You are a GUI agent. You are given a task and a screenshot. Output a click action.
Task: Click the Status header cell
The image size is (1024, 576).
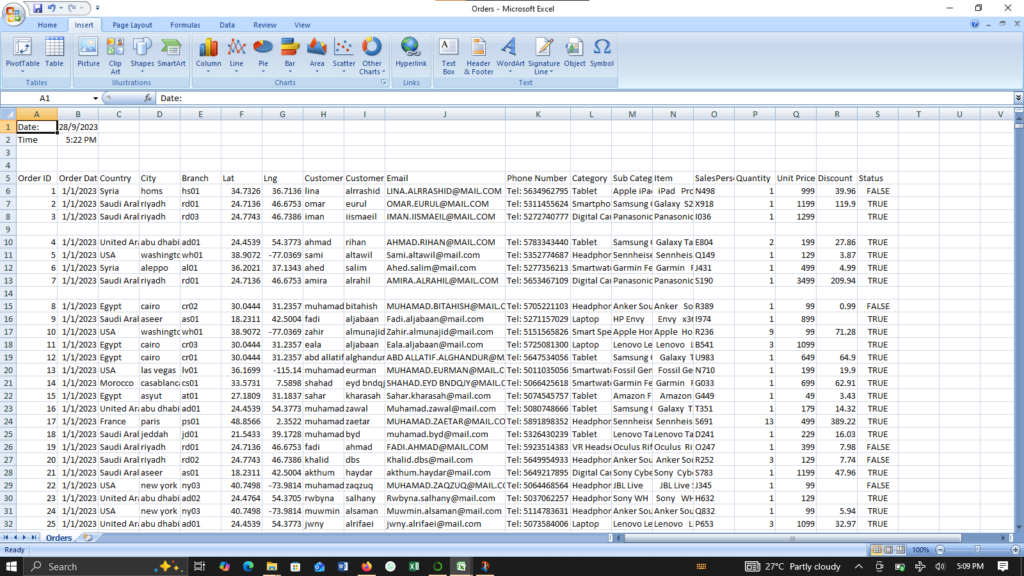pos(877,178)
